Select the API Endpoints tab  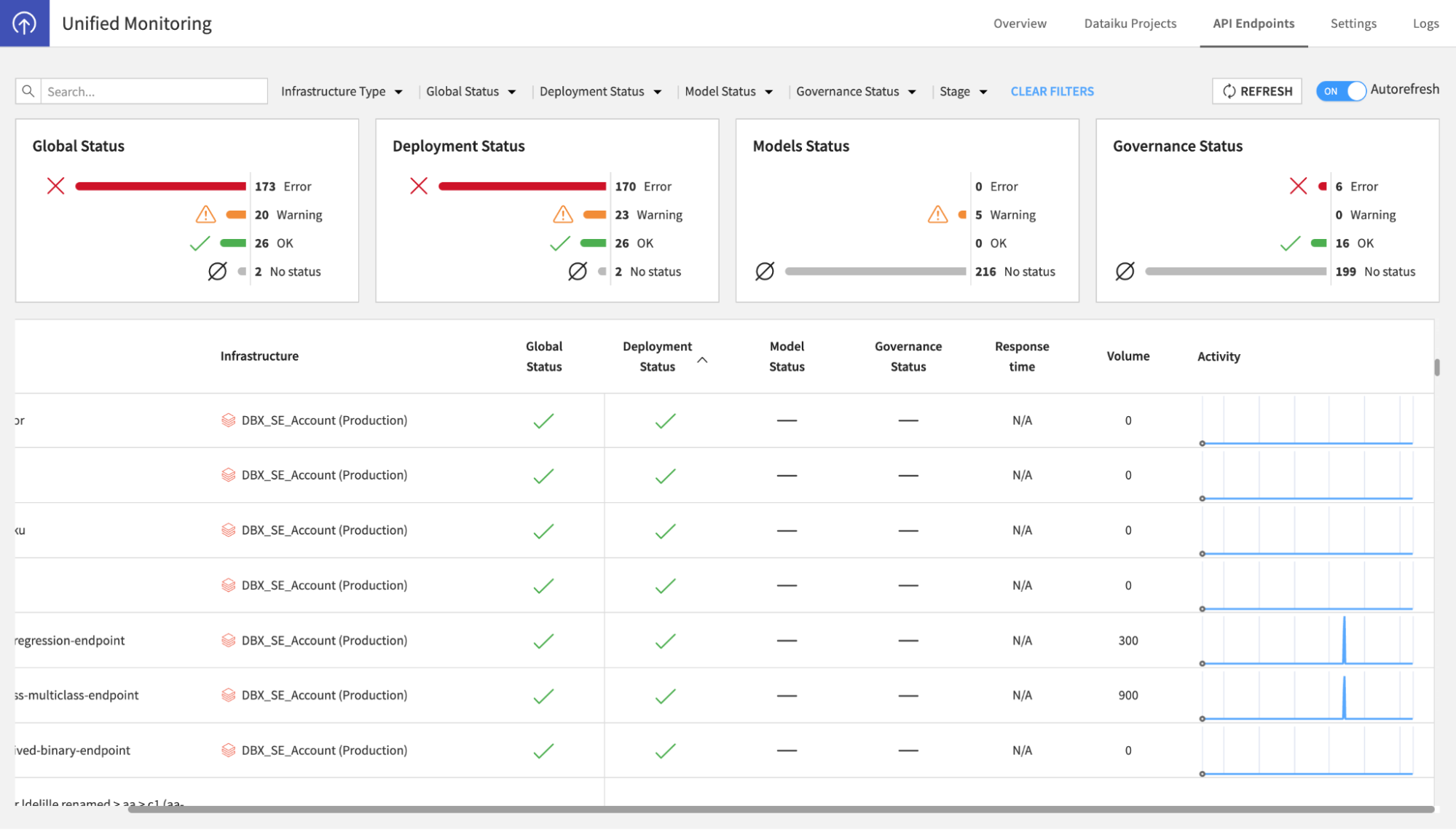pos(1254,23)
